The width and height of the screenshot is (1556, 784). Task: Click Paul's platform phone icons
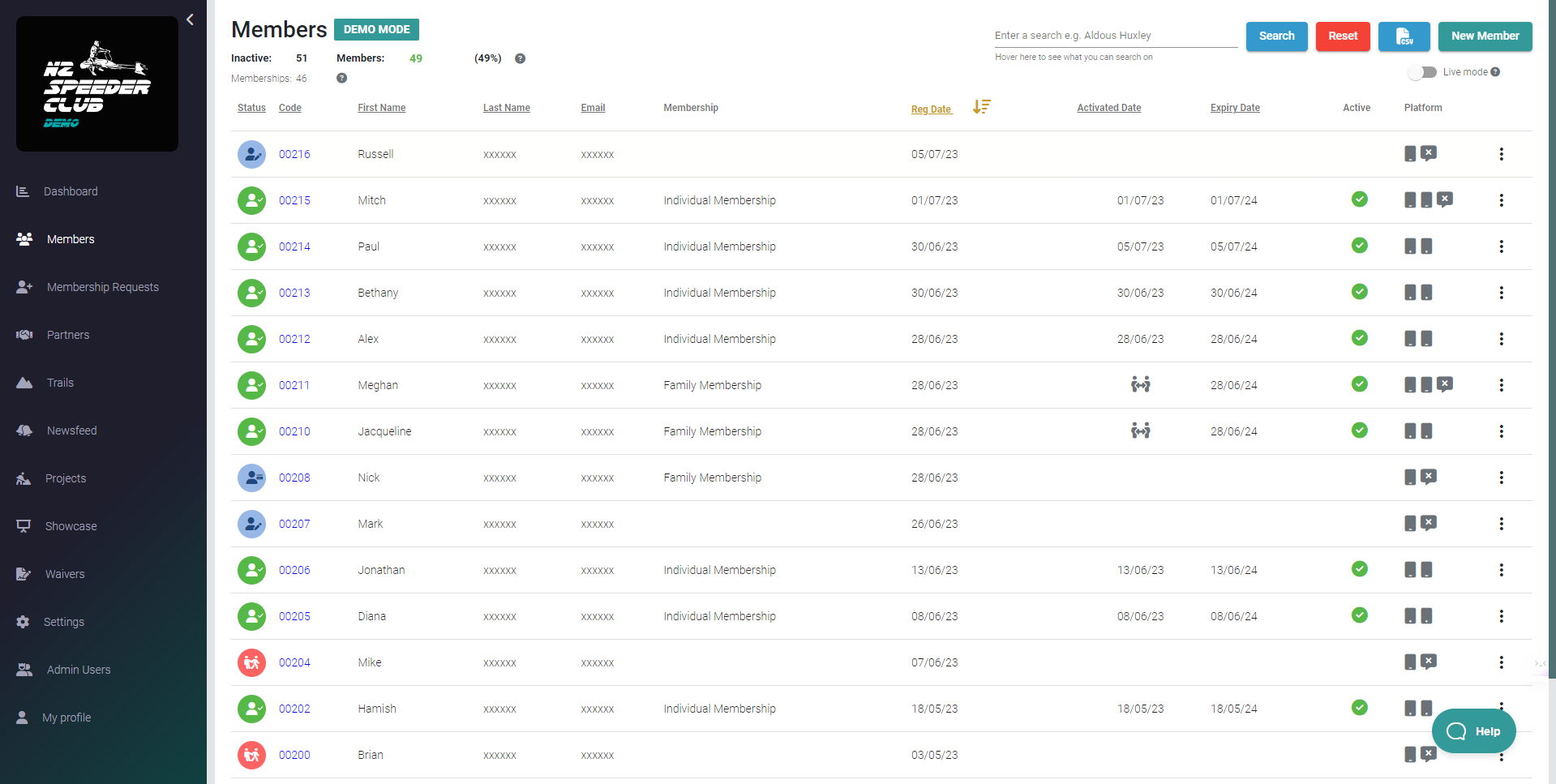point(1418,246)
